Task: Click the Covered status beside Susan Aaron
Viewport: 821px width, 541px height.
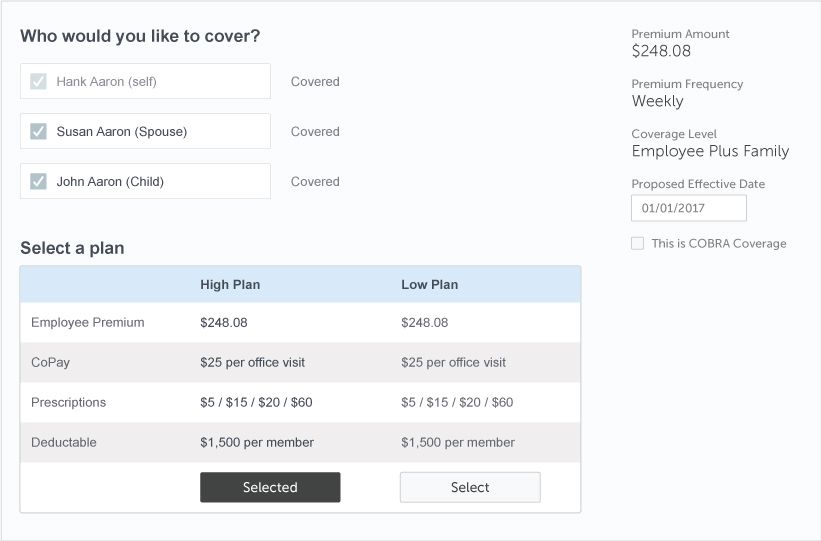Action: coord(315,132)
